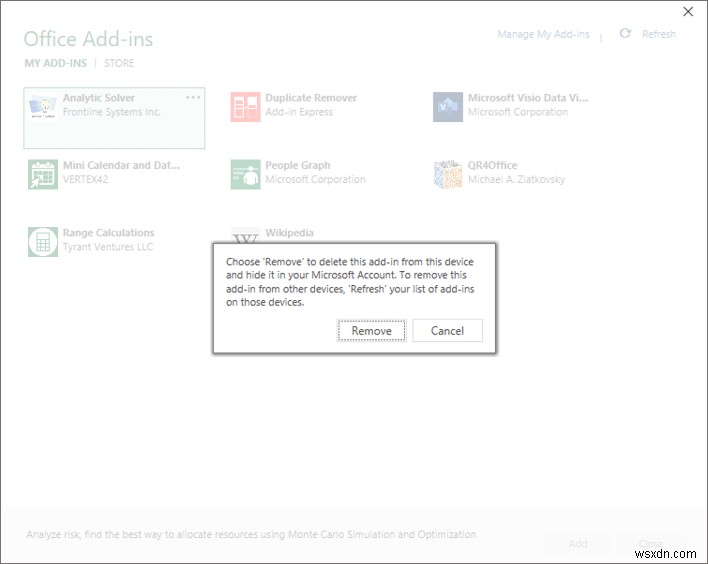Screen dimensions: 708x564
Task: Cancel the add-in removal dialog
Action: (447, 331)
